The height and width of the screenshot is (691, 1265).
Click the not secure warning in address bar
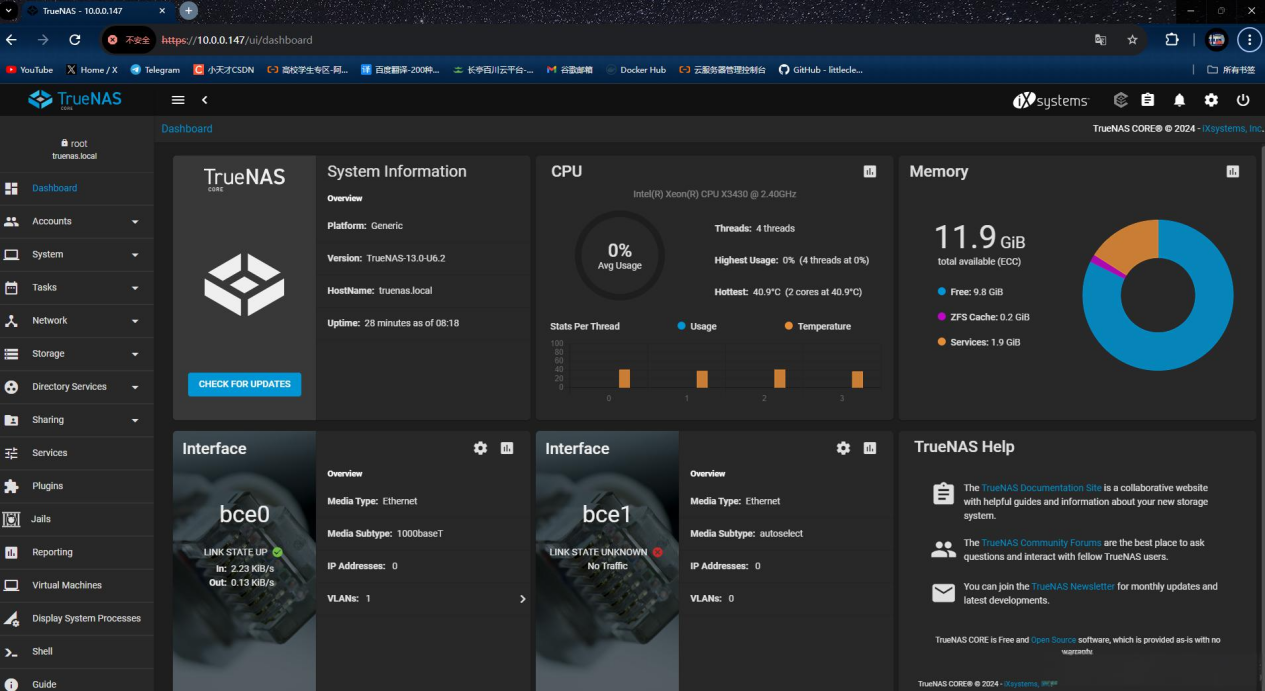[129, 40]
